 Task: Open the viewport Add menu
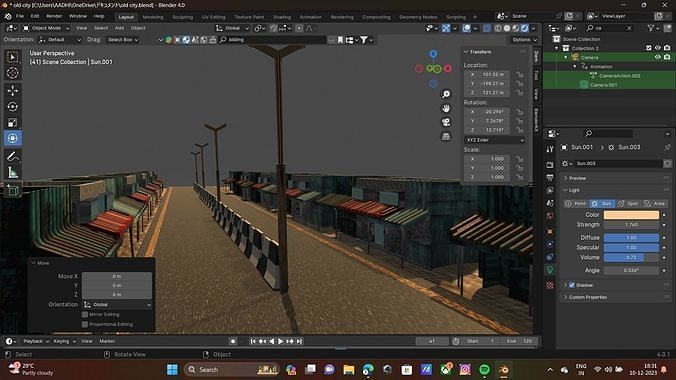(x=119, y=28)
